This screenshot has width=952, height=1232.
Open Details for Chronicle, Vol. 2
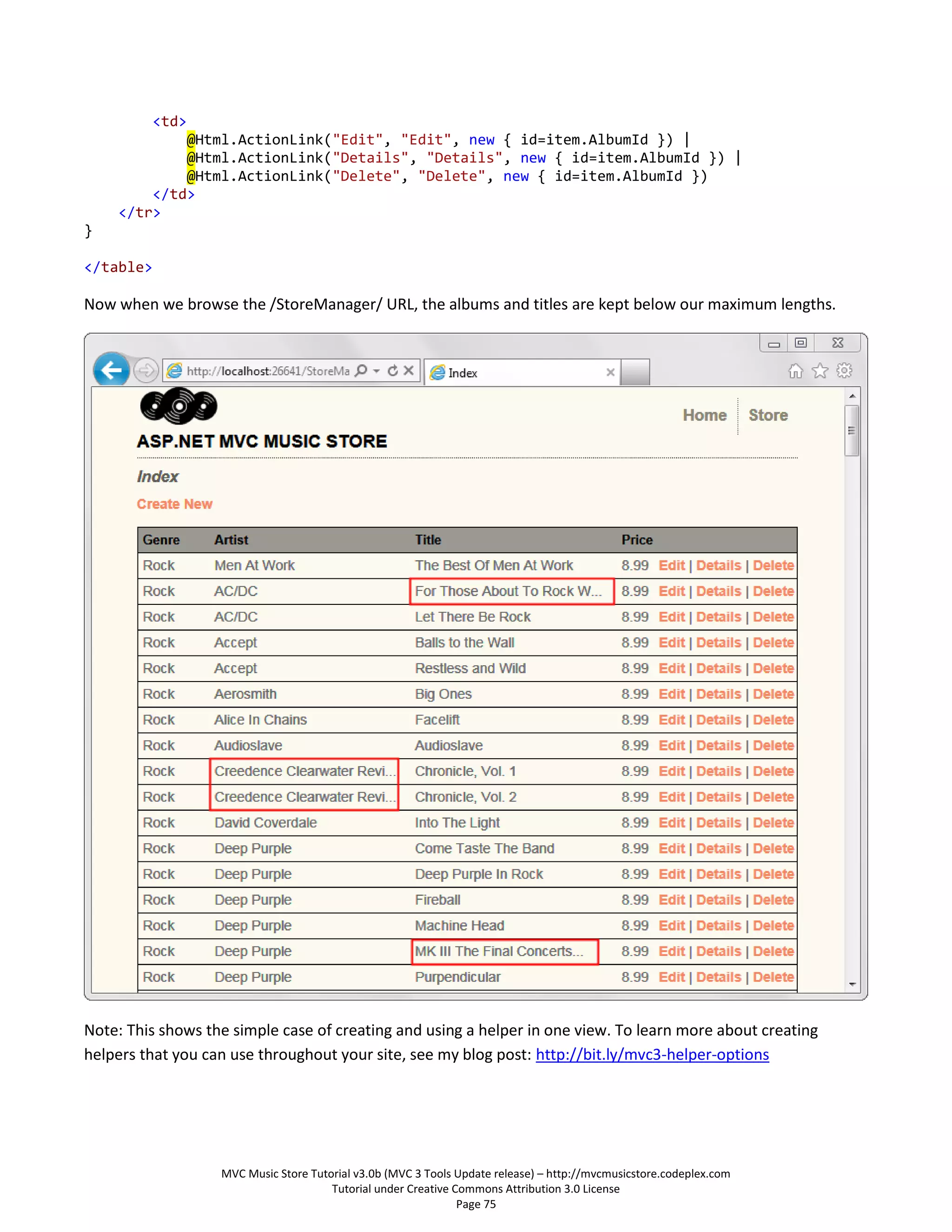tap(719, 797)
